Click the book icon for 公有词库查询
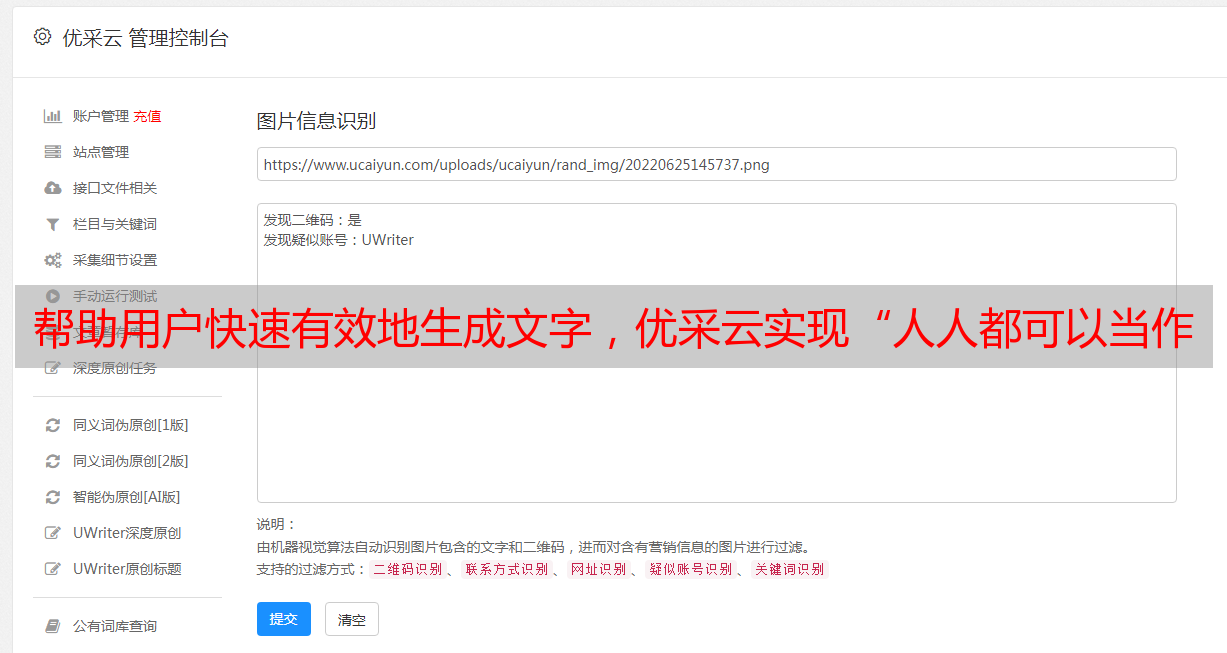This screenshot has width=1227, height=653. point(53,626)
